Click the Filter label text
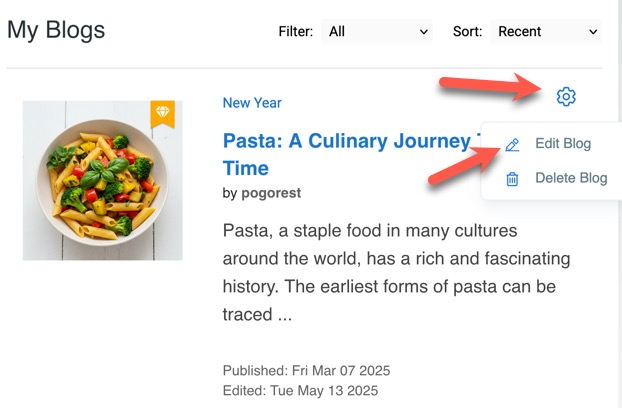 click(295, 32)
